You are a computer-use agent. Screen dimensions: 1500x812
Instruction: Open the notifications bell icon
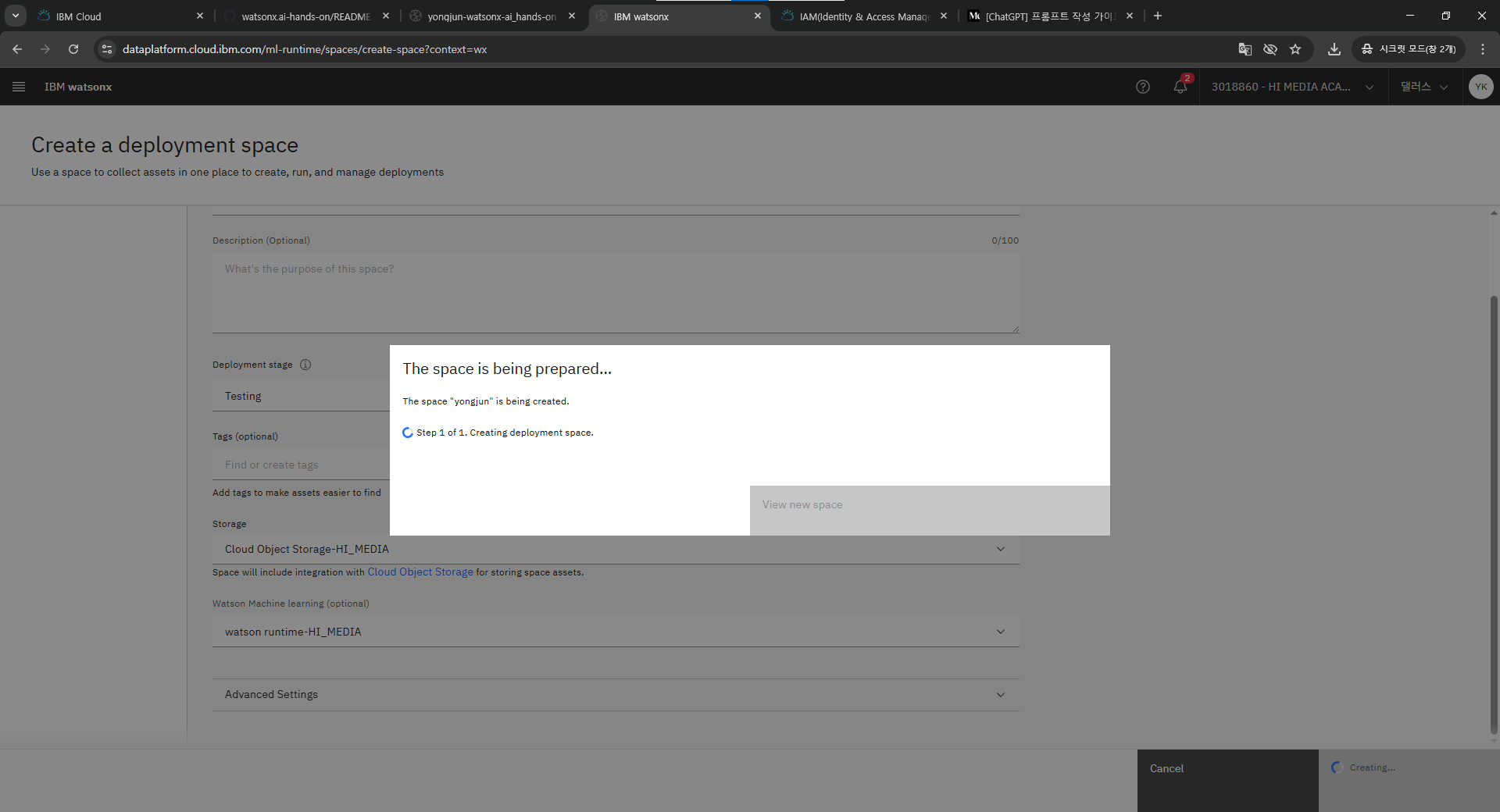[x=1180, y=87]
